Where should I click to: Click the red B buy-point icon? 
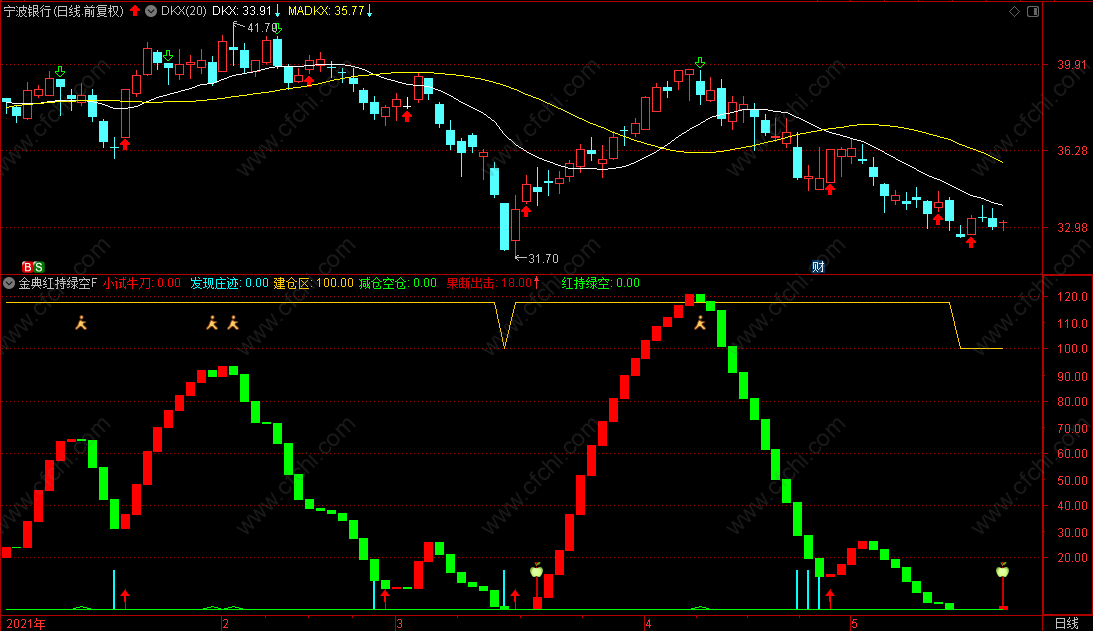tap(27, 267)
